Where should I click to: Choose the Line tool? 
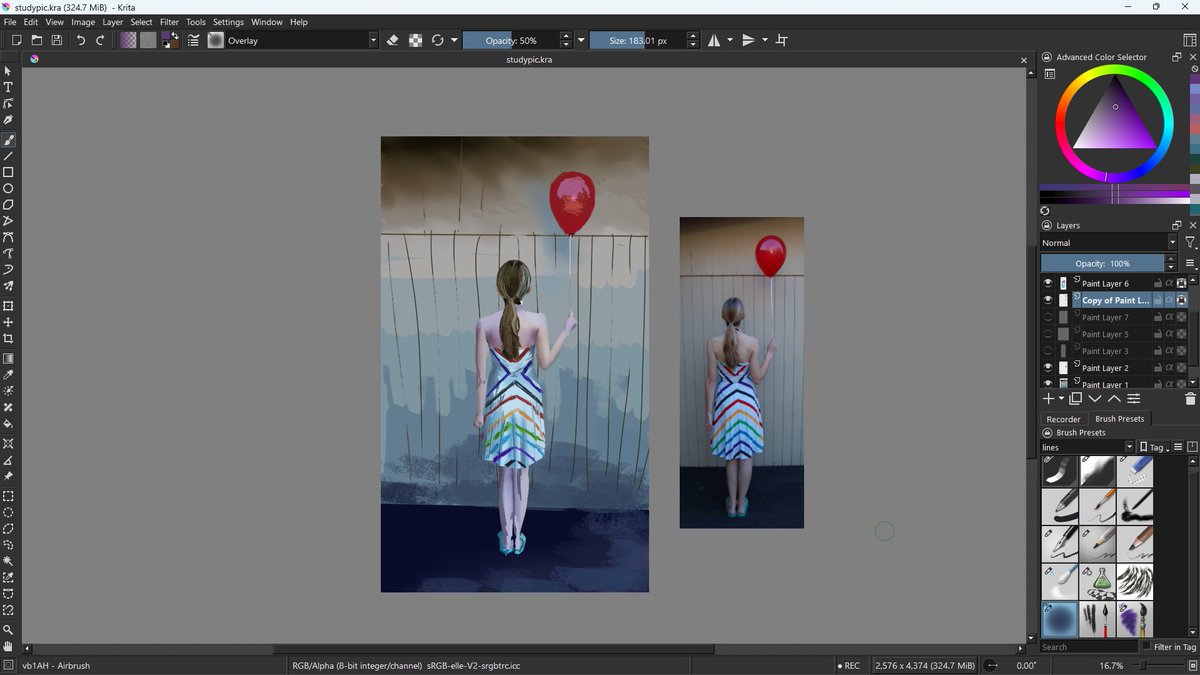(8, 156)
